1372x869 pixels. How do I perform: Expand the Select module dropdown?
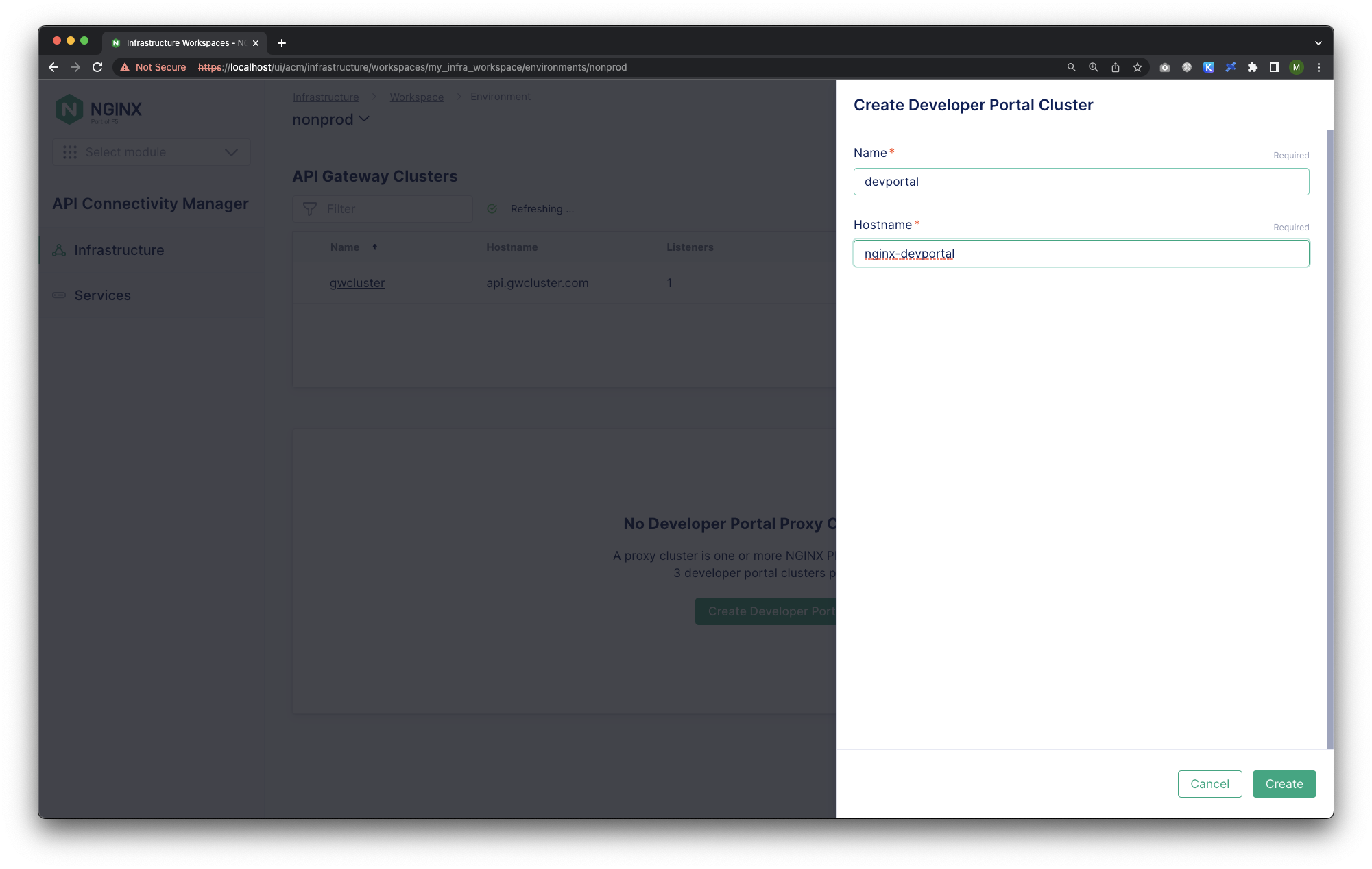152,152
